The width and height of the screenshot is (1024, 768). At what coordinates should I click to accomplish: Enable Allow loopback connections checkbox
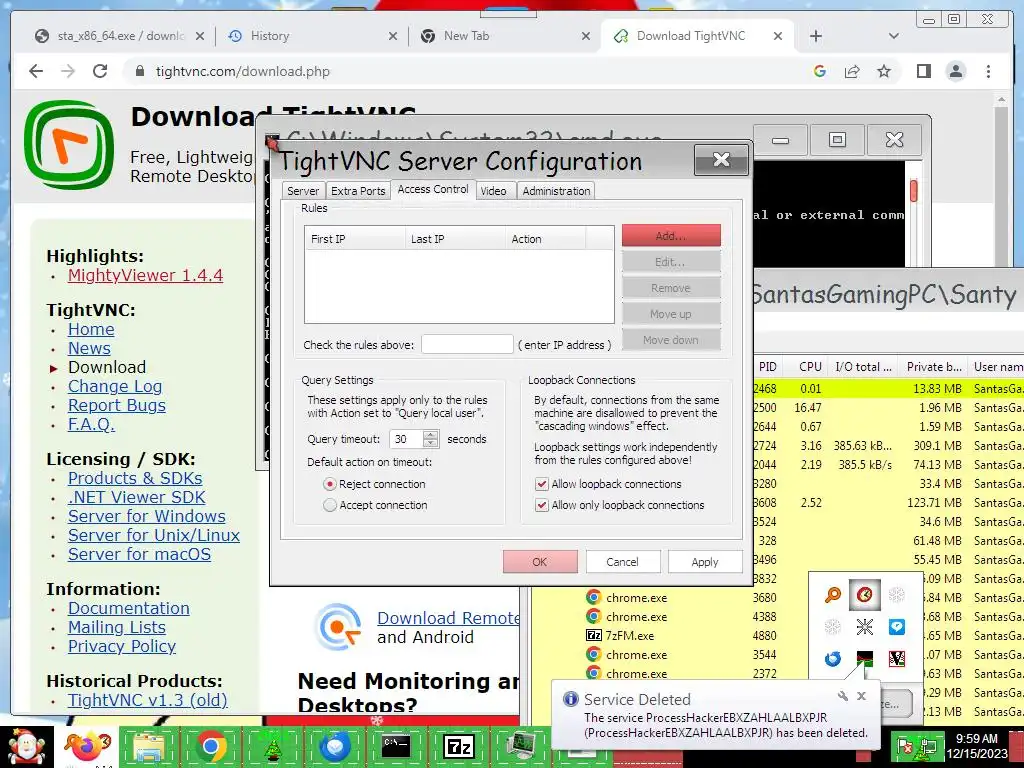click(x=541, y=484)
